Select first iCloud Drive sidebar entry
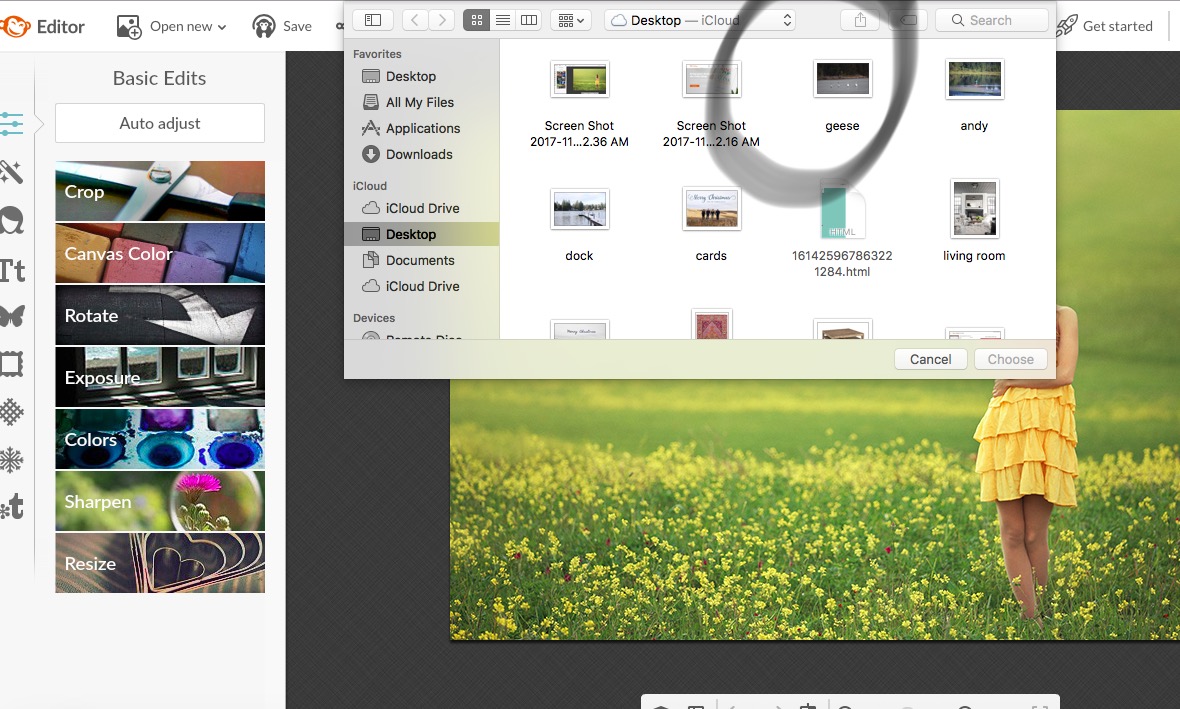This screenshot has width=1180, height=709. (421, 208)
